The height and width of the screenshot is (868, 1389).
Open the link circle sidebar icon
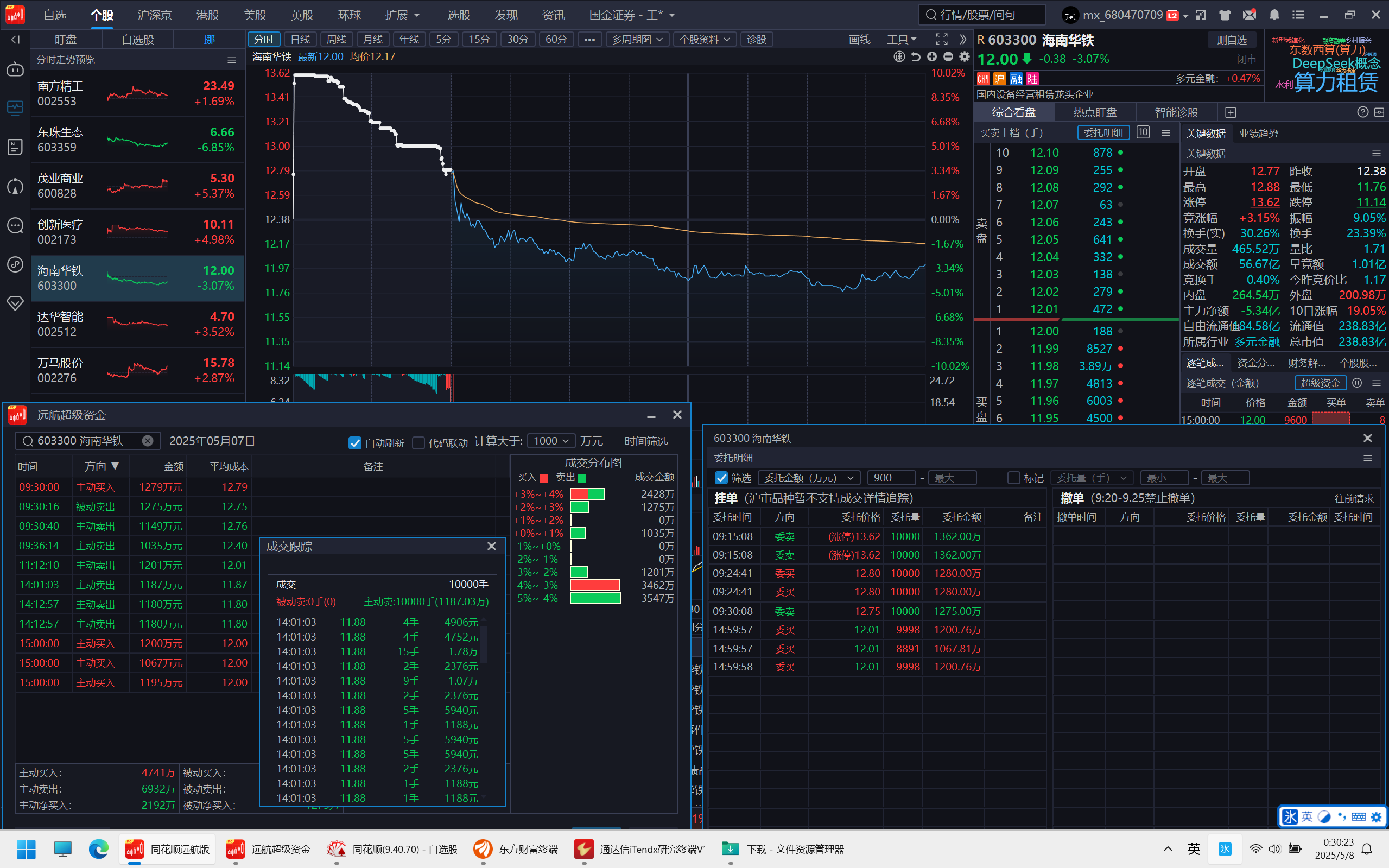[x=15, y=264]
